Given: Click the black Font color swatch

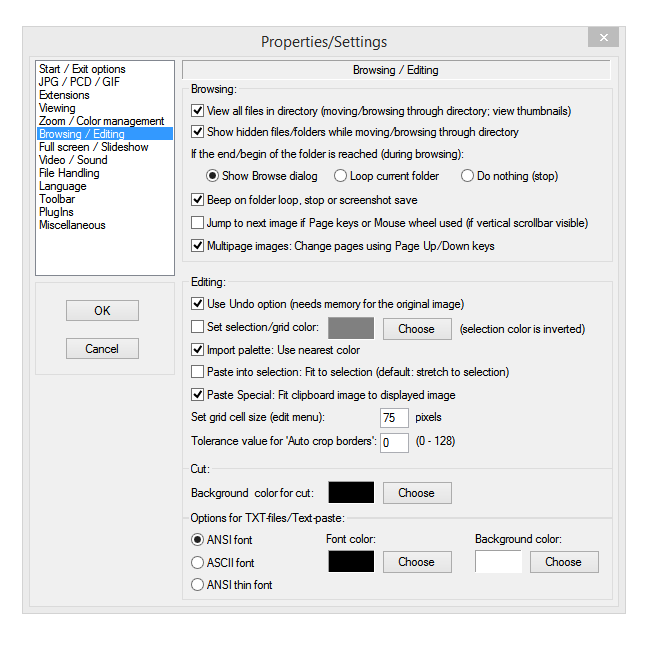Looking at the screenshot, I should click(351, 562).
